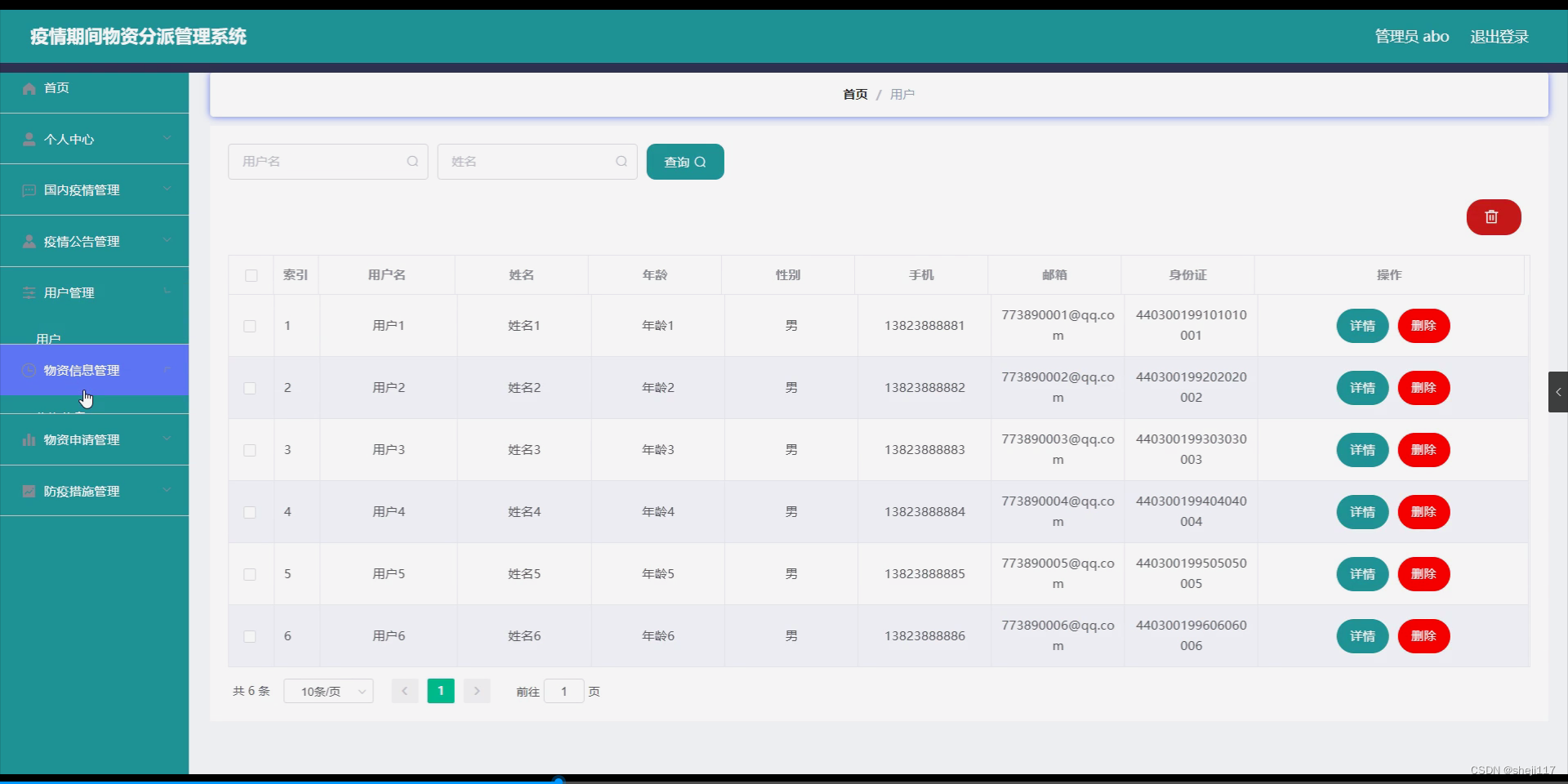1568x784 pixels.
Task: Check the checkbox for row 用户4
Action: [250, 512]
